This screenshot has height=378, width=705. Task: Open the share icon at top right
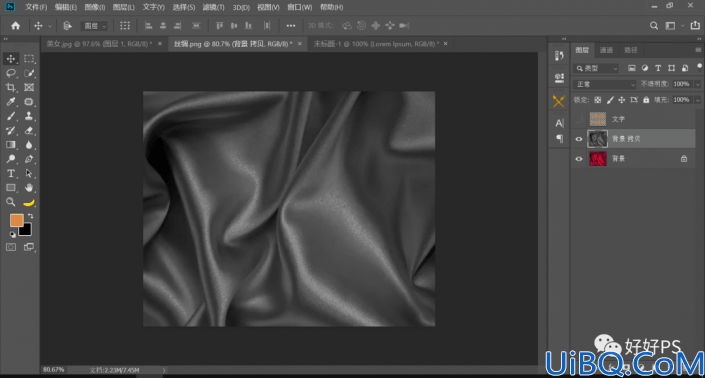click(695, 26)
